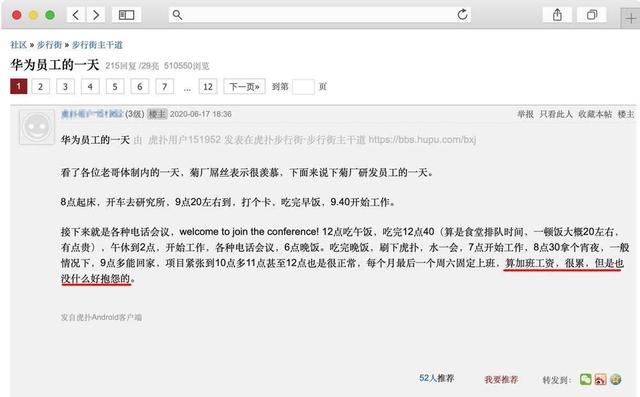Click the 下一页» next page button
The image size is (640, 397).
point(244,86)
